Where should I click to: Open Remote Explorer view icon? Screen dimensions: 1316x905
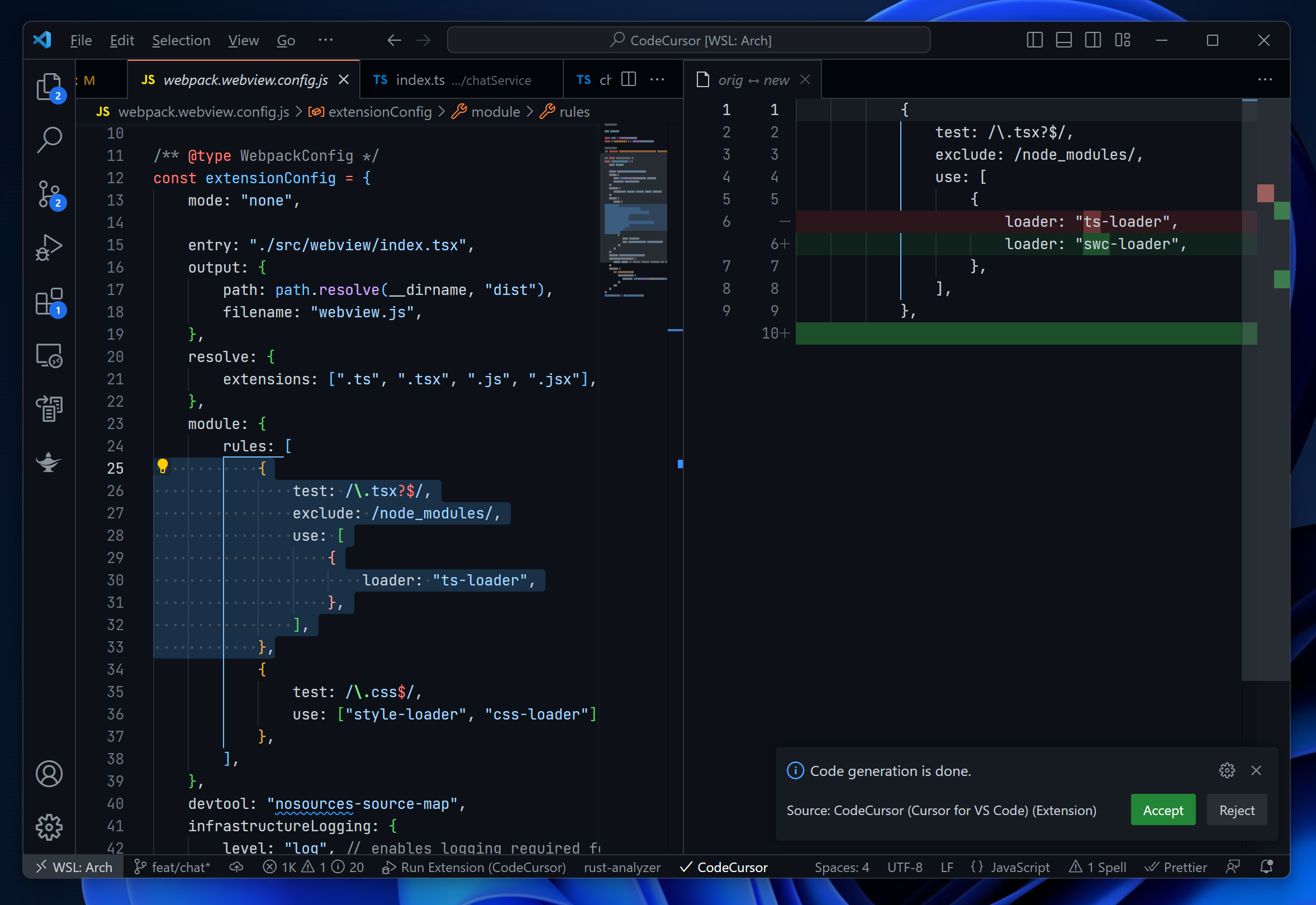click(49, 355)
